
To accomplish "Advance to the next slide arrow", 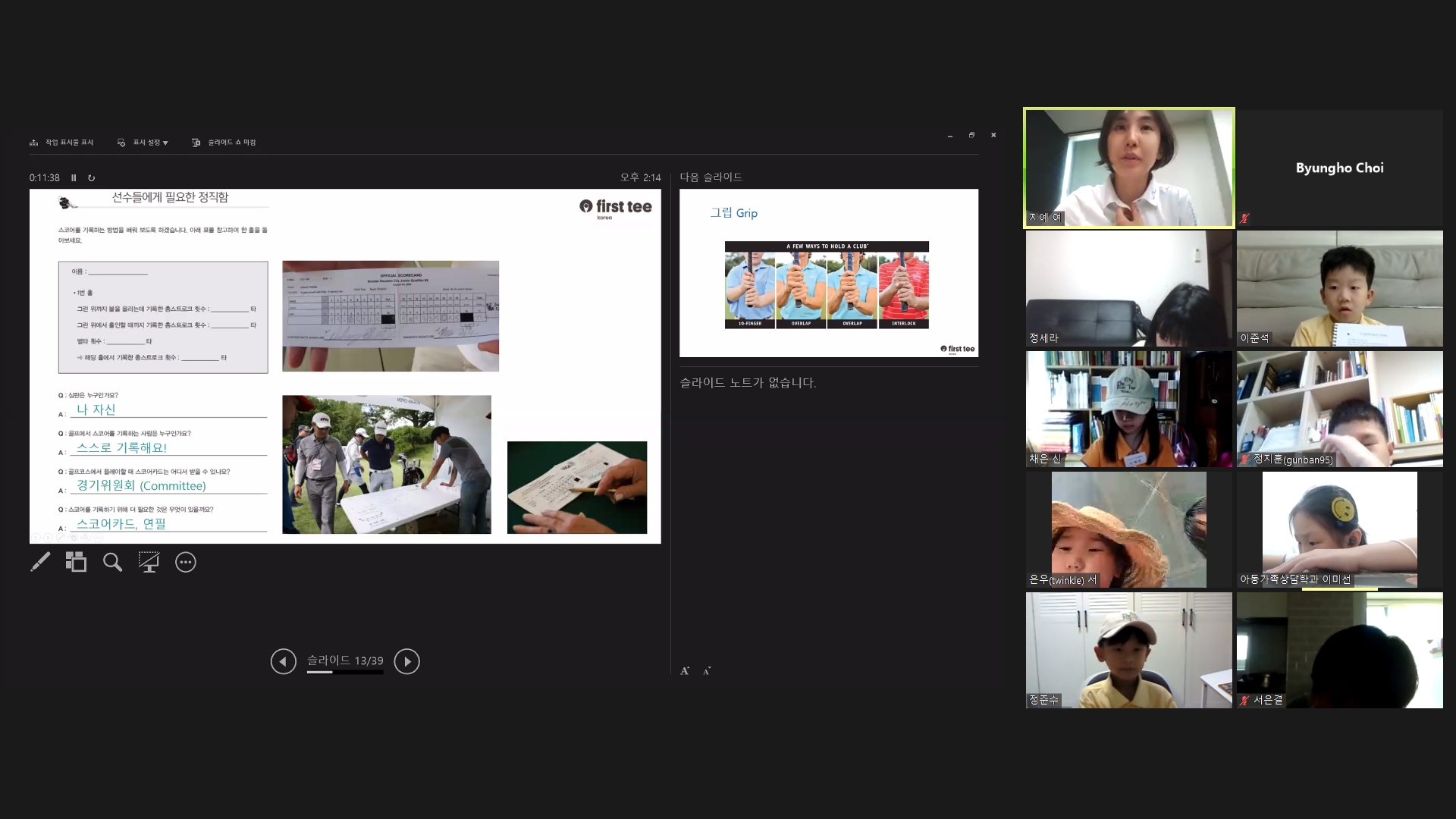I will pyautogui.click(x=406, y=661).
